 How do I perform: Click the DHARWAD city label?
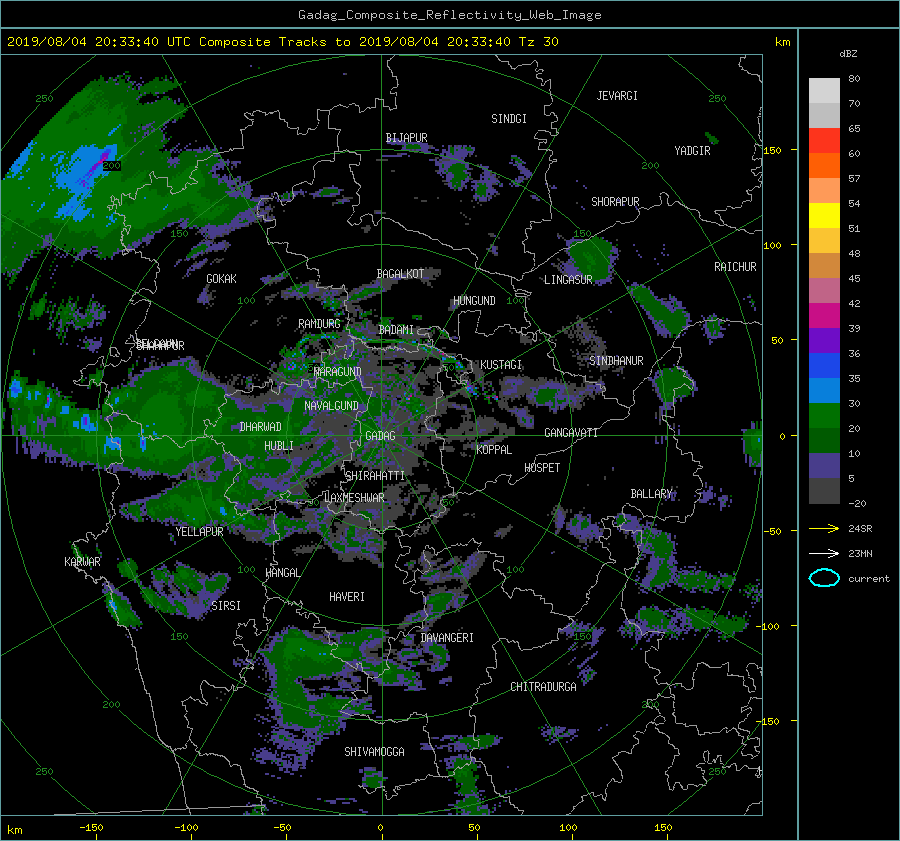click(261, 427)
